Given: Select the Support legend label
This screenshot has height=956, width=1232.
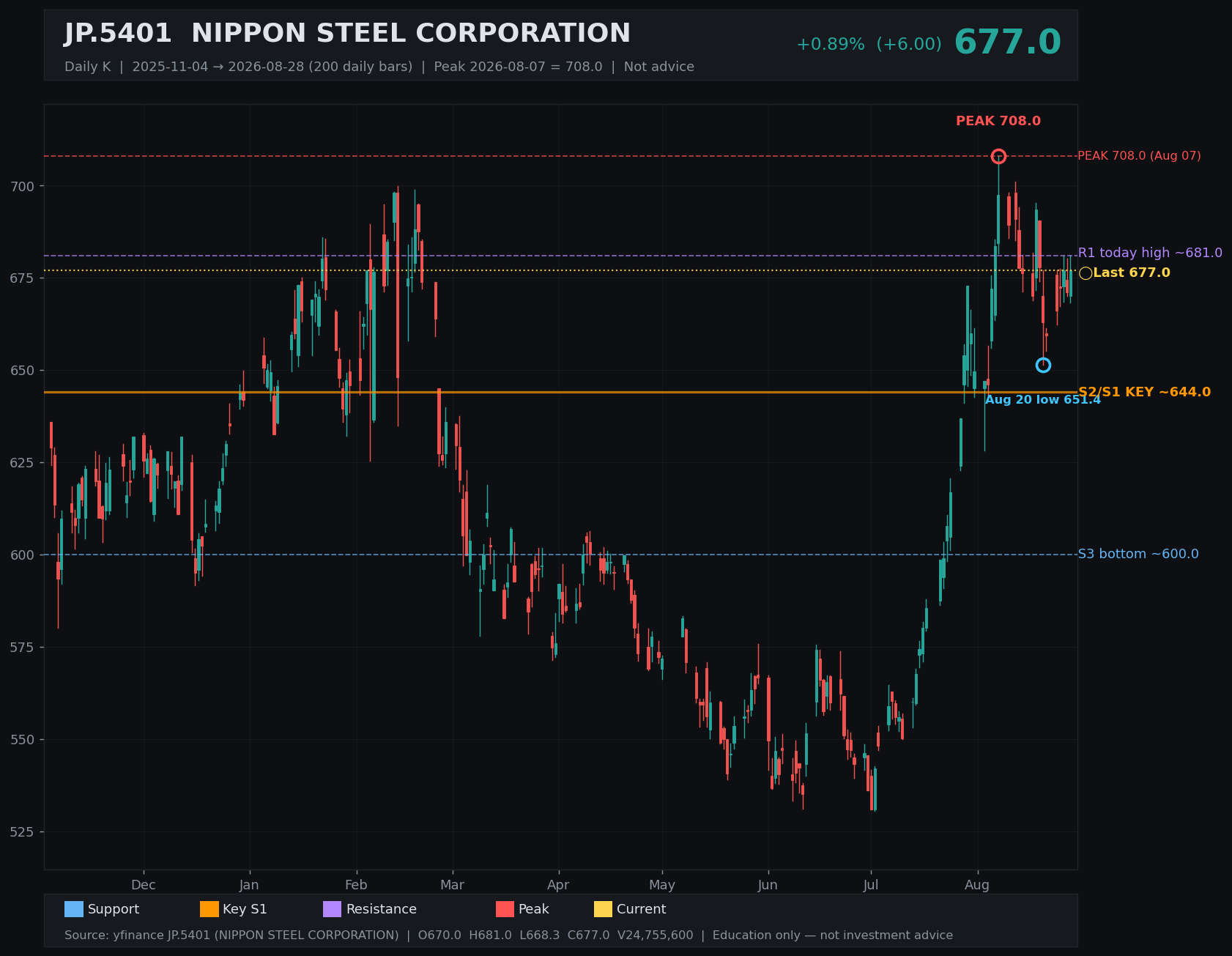Looking at the screenshot, I should coord(114,909).
